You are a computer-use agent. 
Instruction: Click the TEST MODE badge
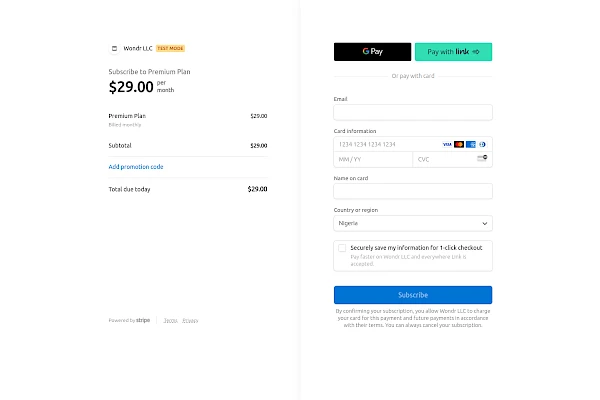tap(171, 48)
